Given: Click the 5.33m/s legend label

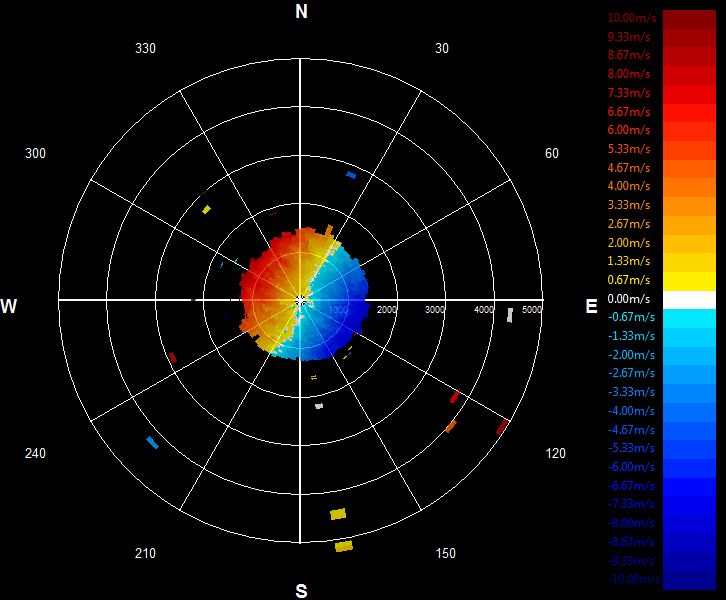Looking at the screenshot, I should (629, 149).
